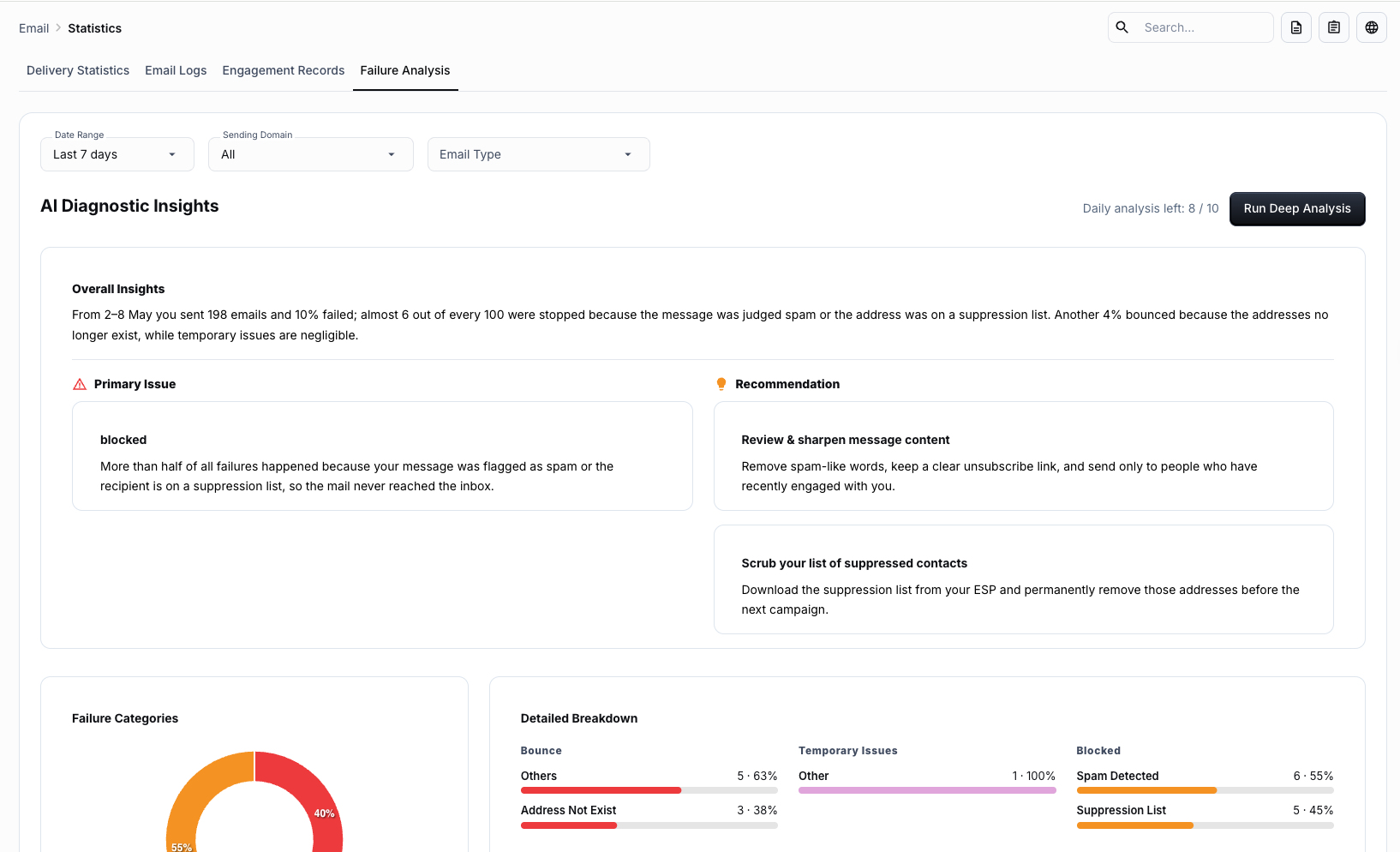
Task: Click the Spam Detected progress bar
Action: (x=1205, y=790)
